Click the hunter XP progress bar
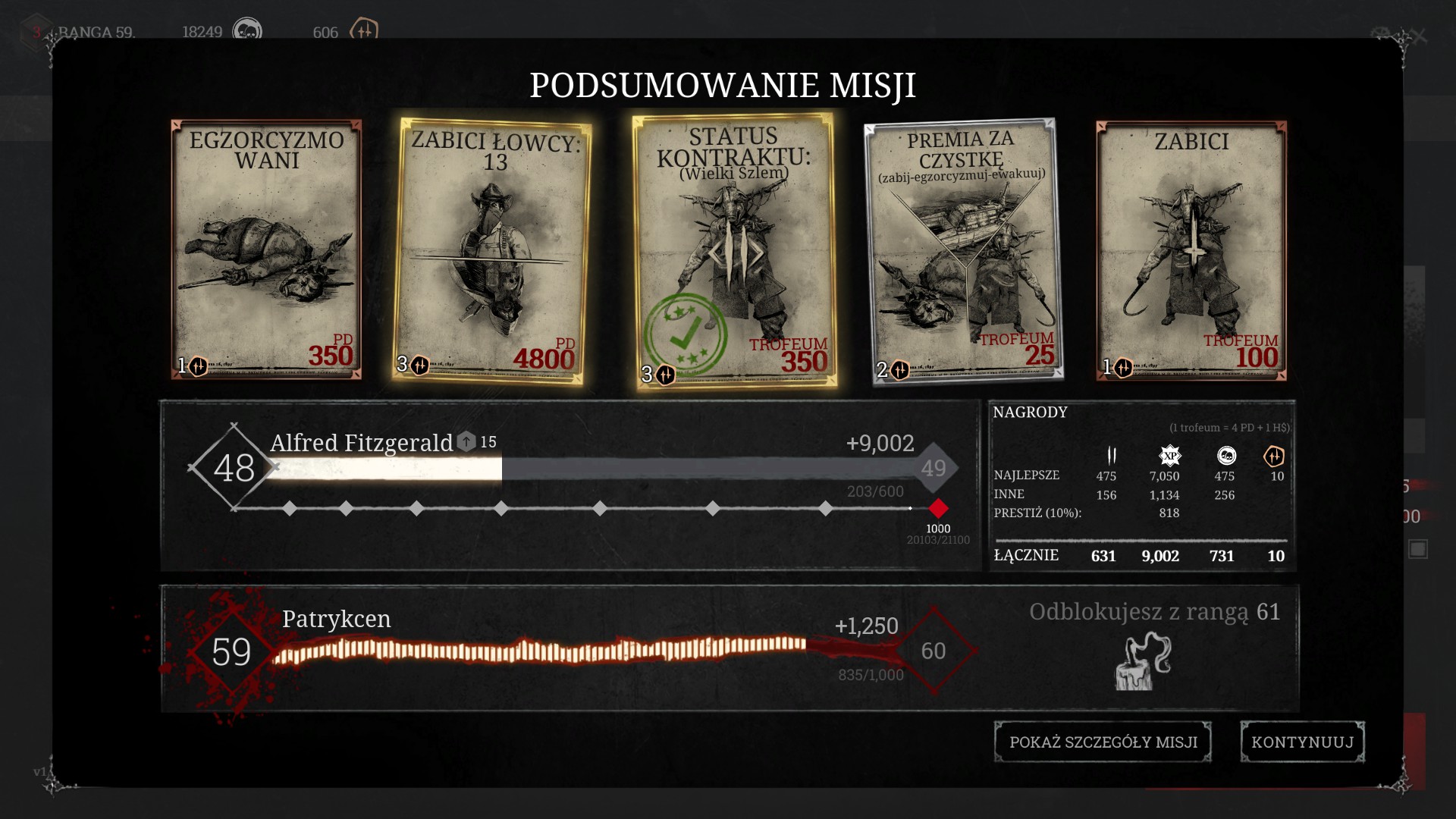 594,469
